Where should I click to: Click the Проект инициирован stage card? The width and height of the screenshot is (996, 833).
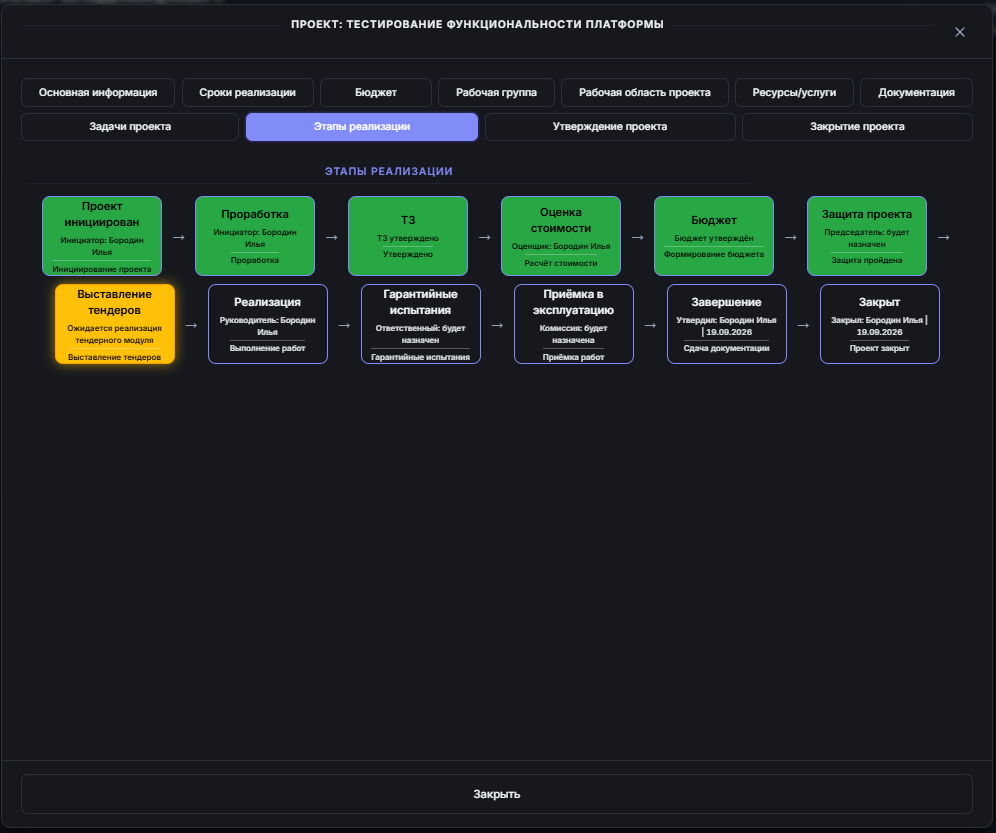tap(102, 236)
